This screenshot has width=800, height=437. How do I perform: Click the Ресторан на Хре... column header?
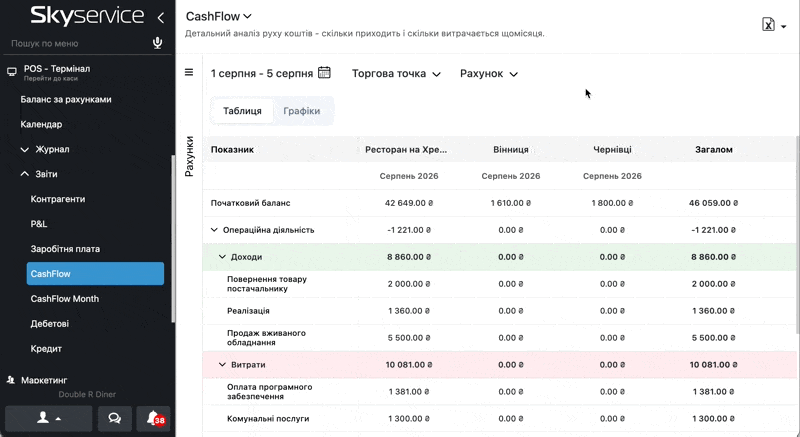[406, 149]
